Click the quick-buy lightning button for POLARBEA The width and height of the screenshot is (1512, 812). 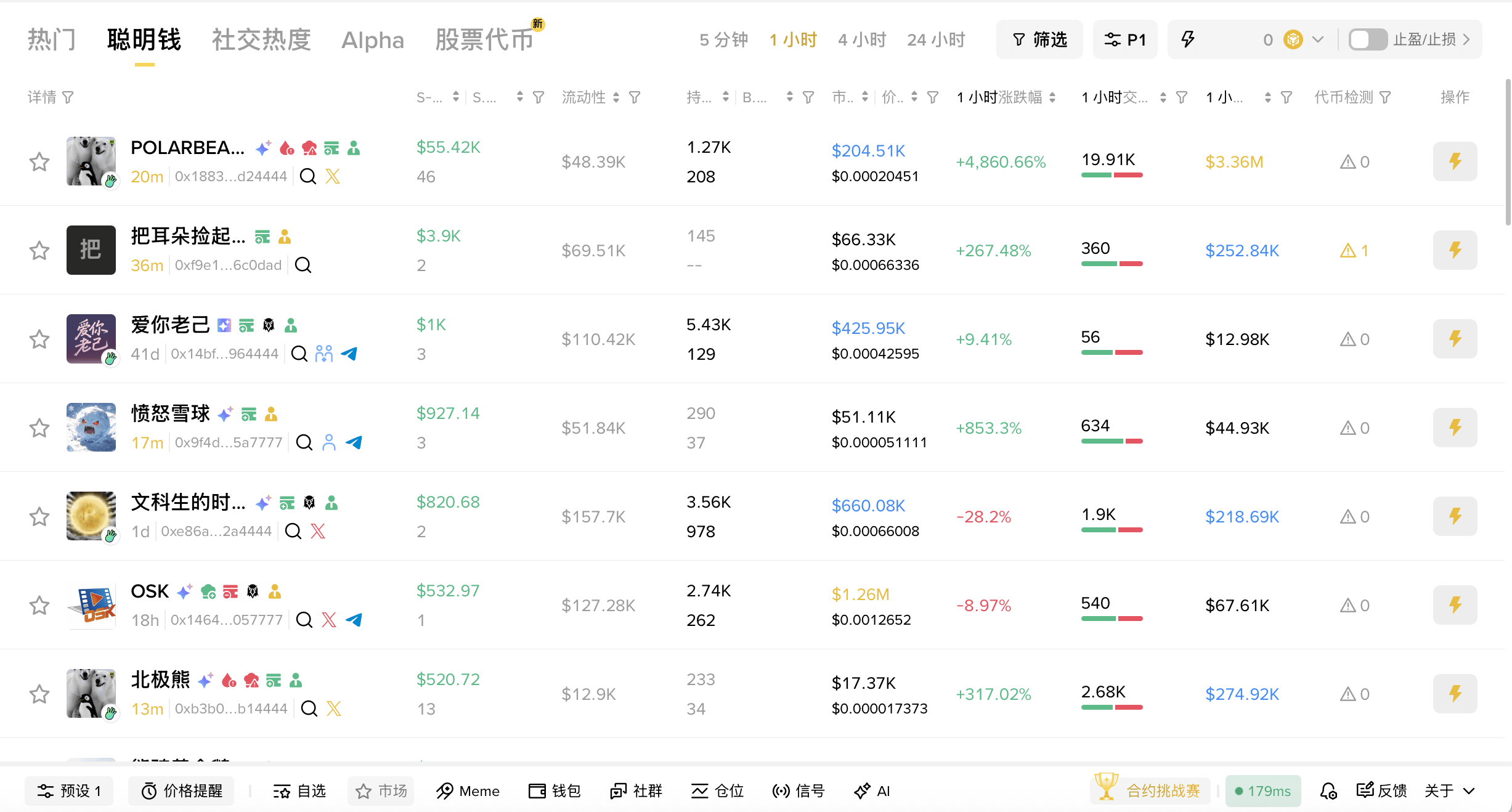coord(1454,161)
